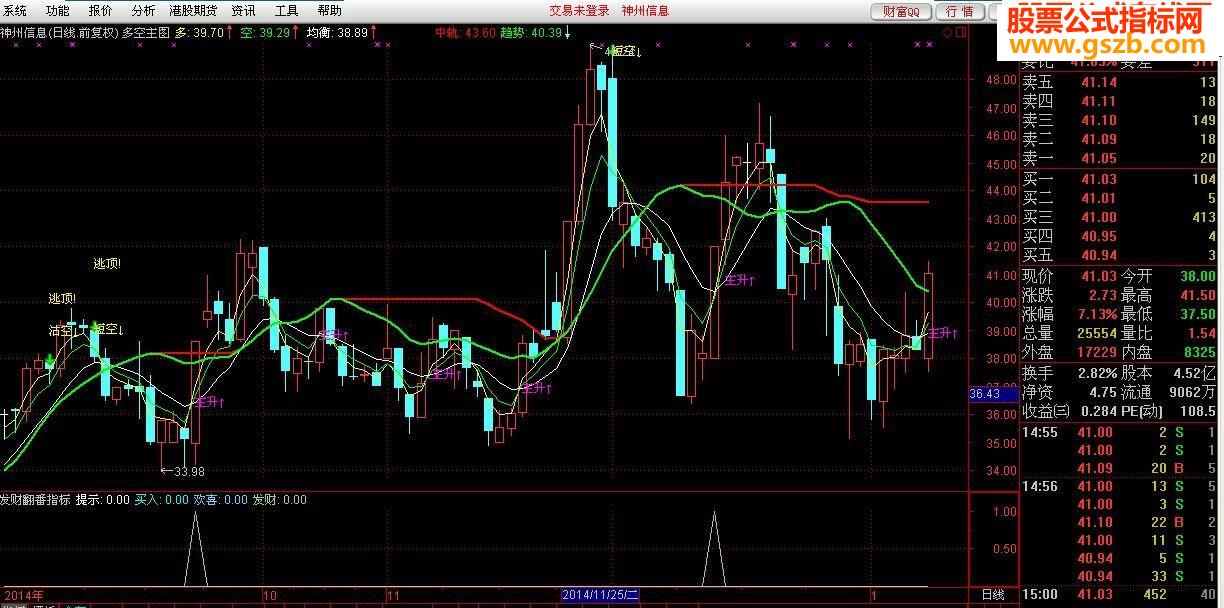This screenshot has width=1224, height=608.
Task: Click the 净资 value 4.75
Action: point(1103,392)
